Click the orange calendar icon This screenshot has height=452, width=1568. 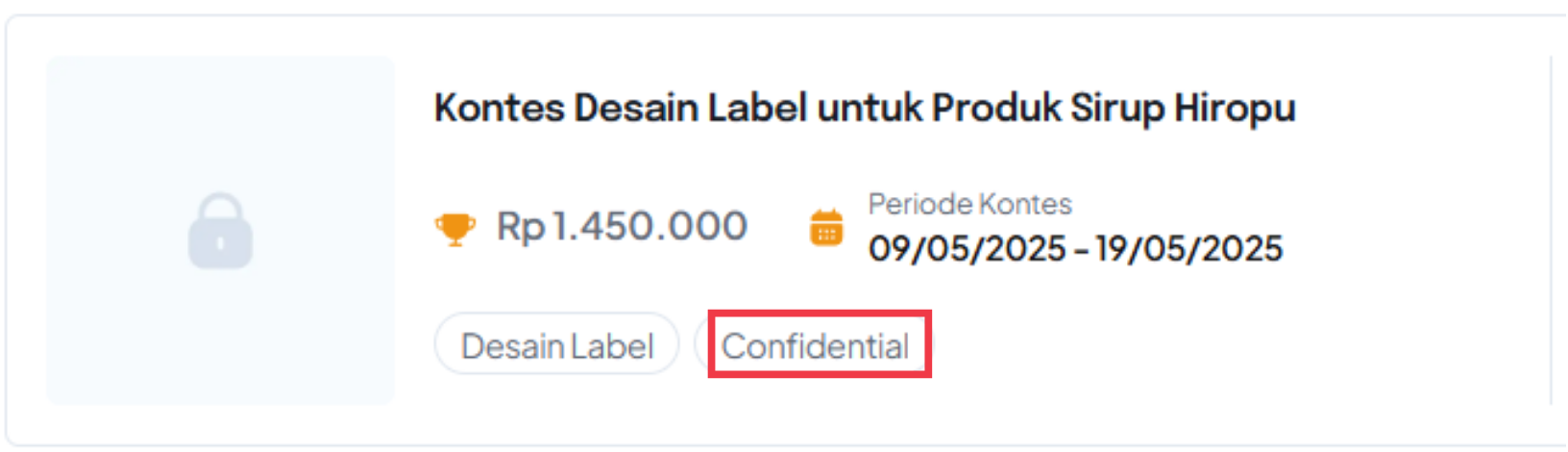pyautogui.click(x=826, y=229)
